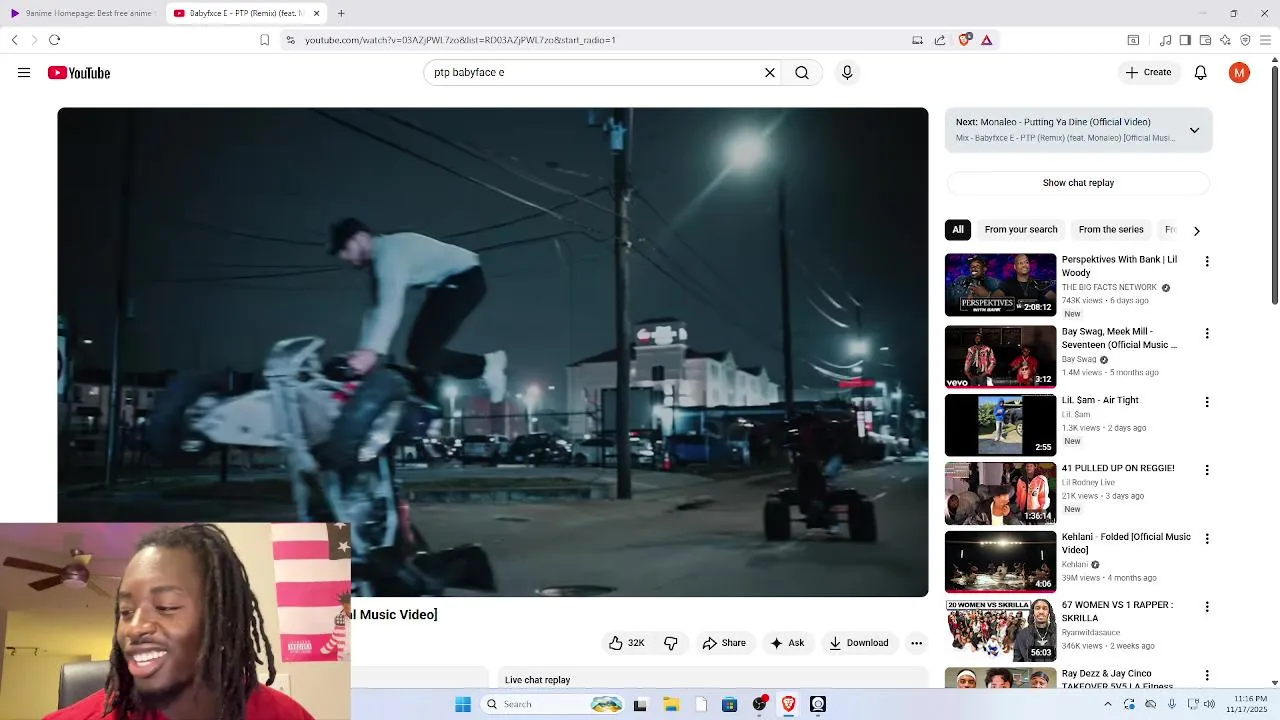Like the video (32K thumbs up)

click(x=626, y=643)
